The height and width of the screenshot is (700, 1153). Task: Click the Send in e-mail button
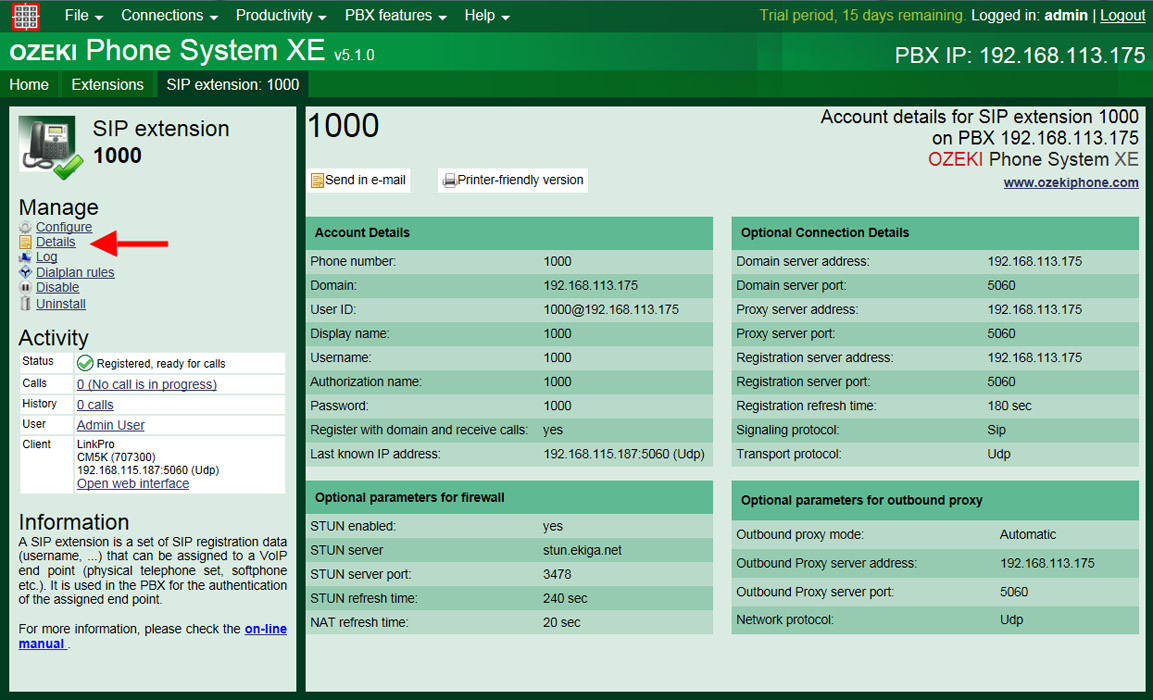(x=358, y=180)
